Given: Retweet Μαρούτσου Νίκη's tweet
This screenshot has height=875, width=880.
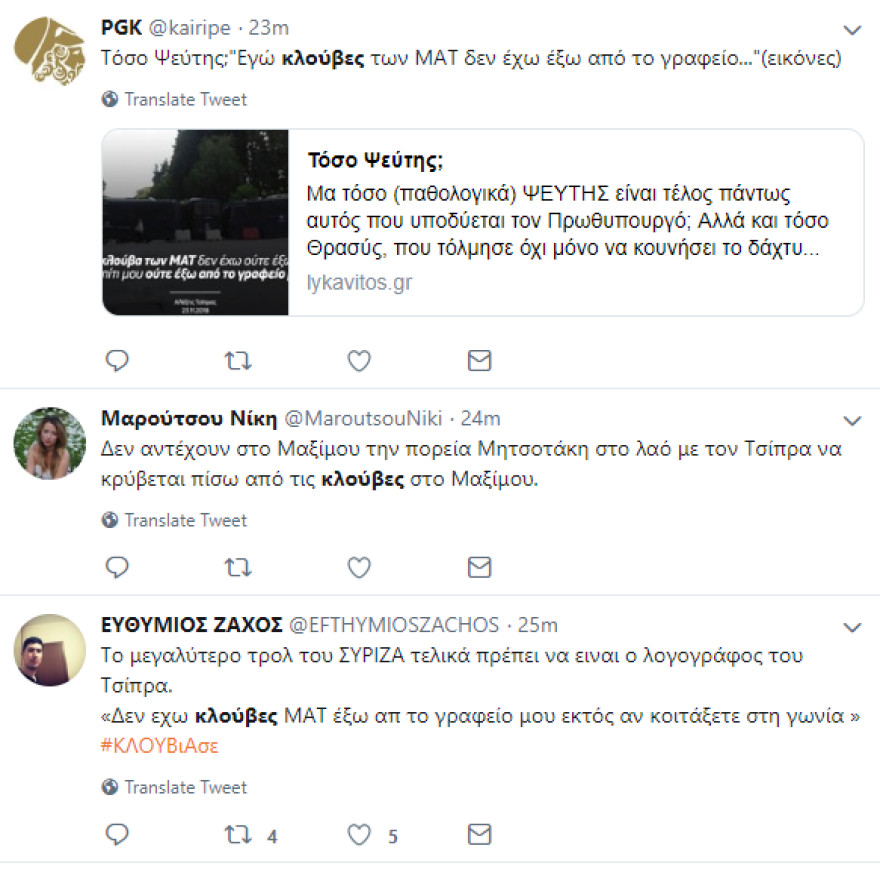Looking at the screenshot, I should pyautogui.click(x=237, y=566).
